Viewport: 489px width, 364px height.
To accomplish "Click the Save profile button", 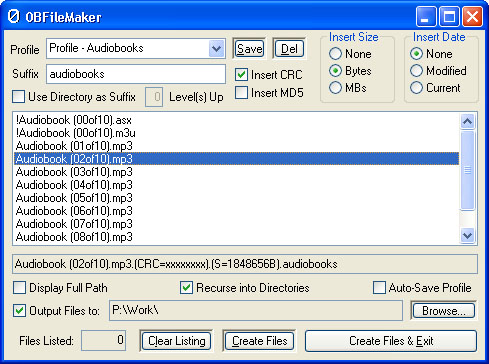I will coord(249,49).
